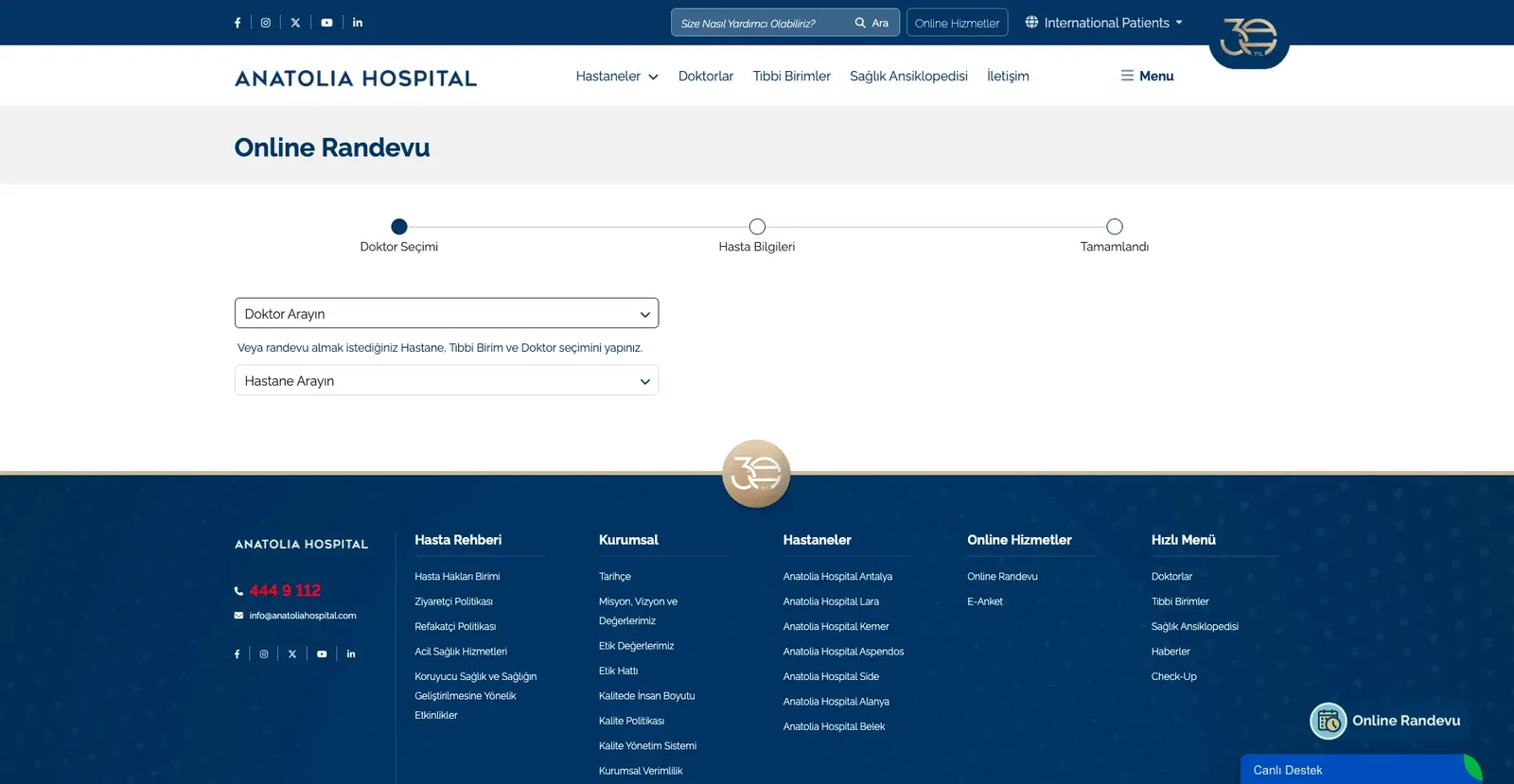The width and height of the screenshot is (1514, 784).
Task: Click the floating Online Randevu calendar icon
Action: point(1329,722)
